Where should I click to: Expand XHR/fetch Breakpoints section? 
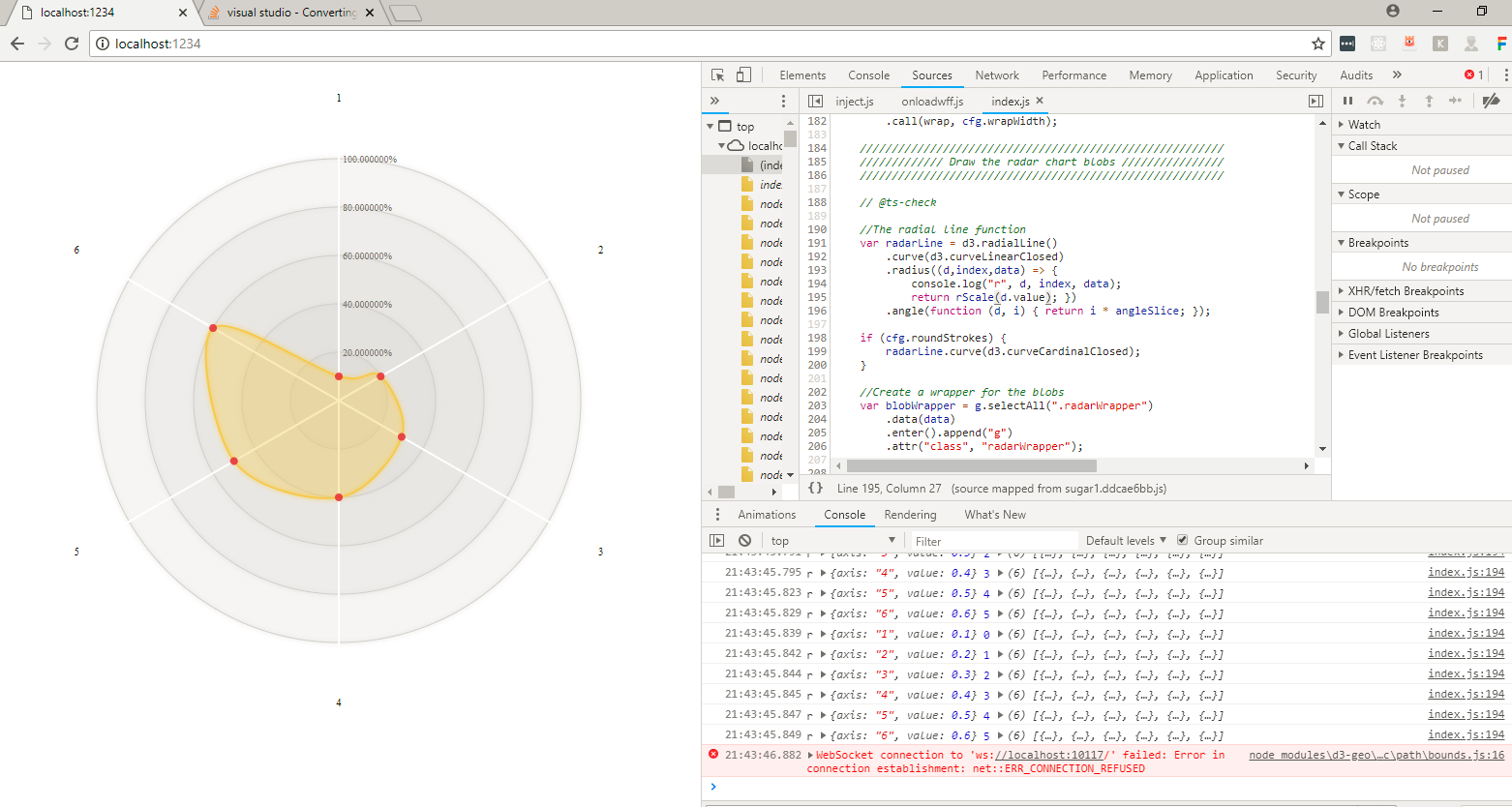tap(1406, 291)
